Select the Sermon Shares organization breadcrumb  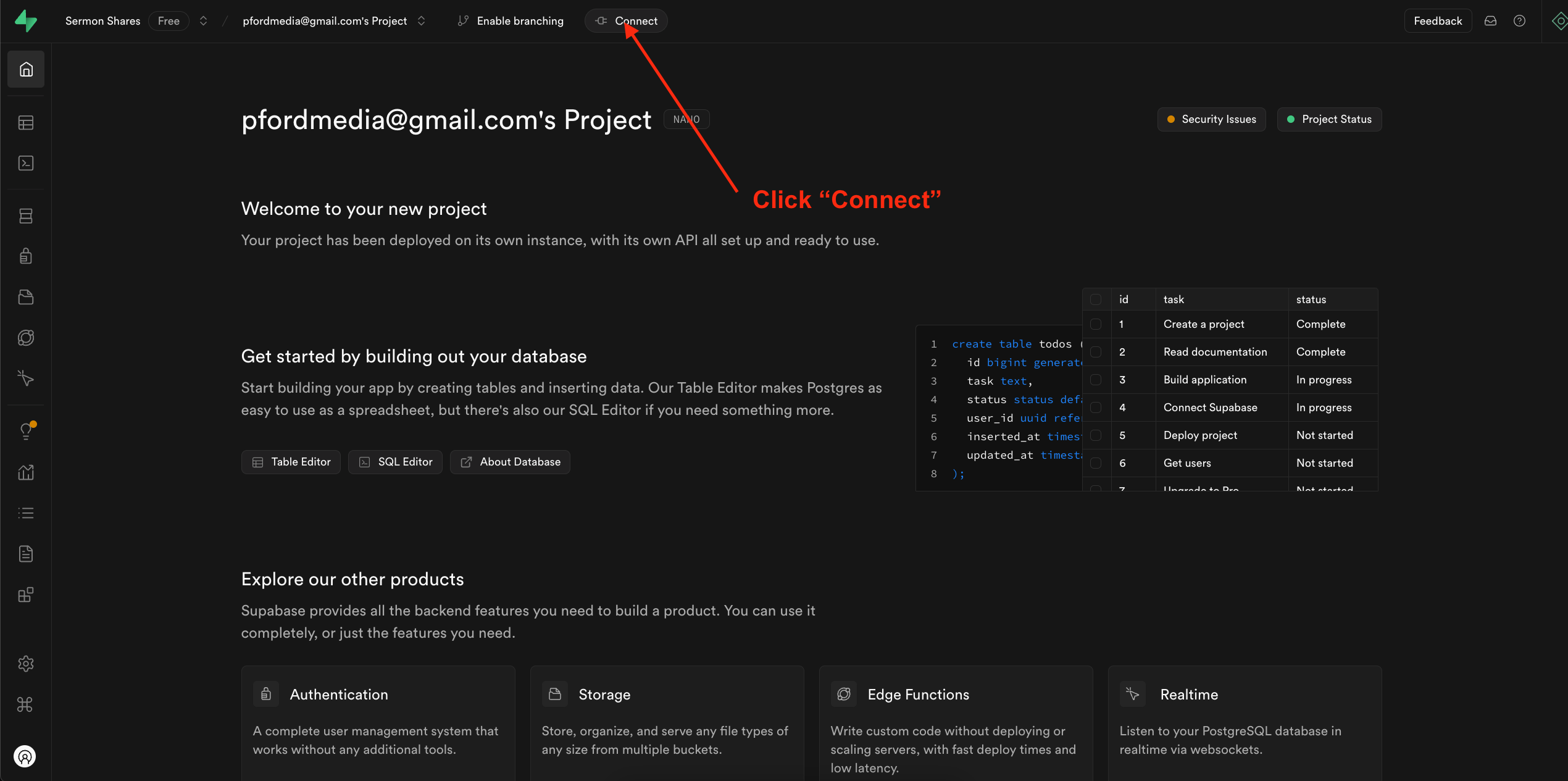tap(102, 20)
